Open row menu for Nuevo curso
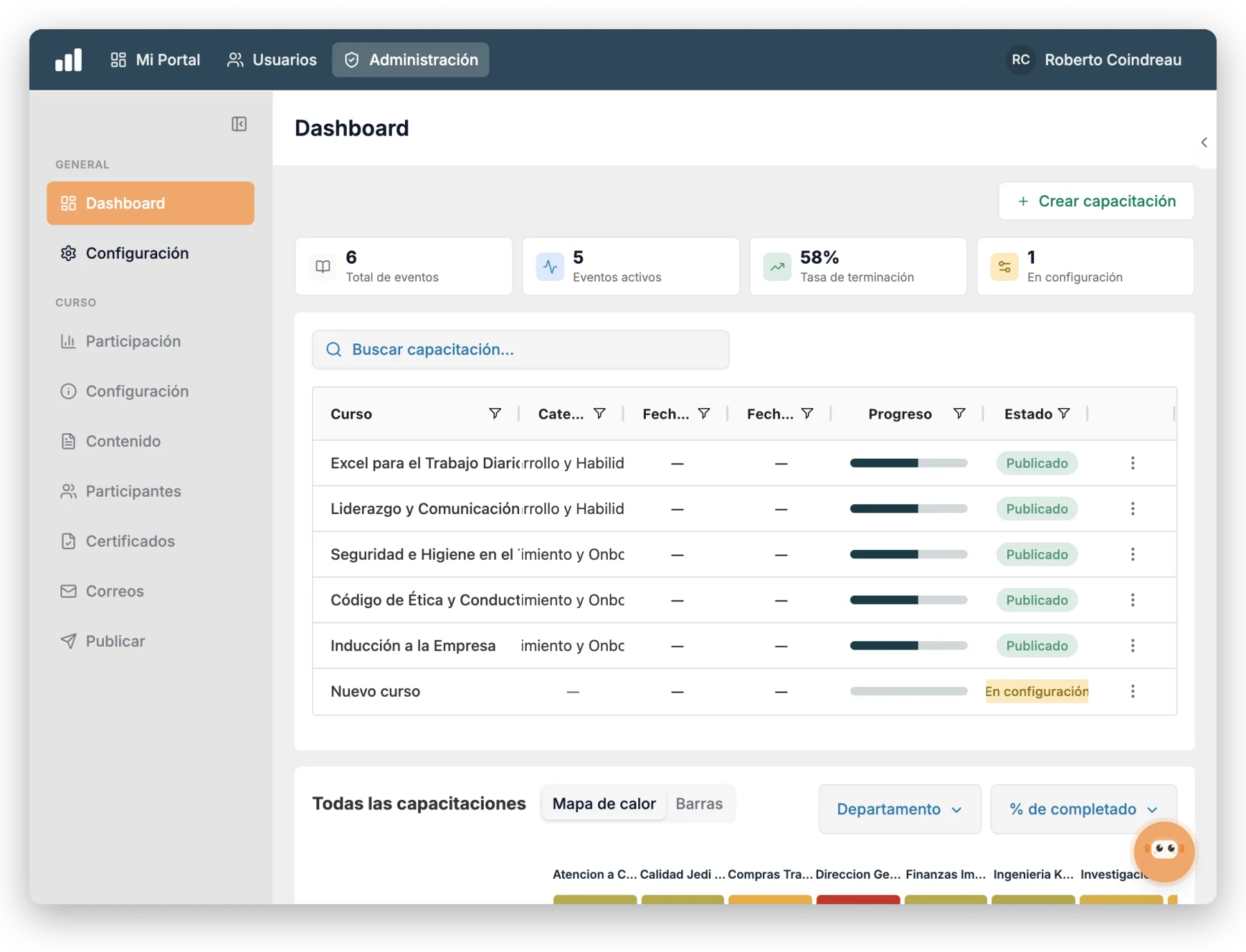The image size is (1246, 952). 1132,691
